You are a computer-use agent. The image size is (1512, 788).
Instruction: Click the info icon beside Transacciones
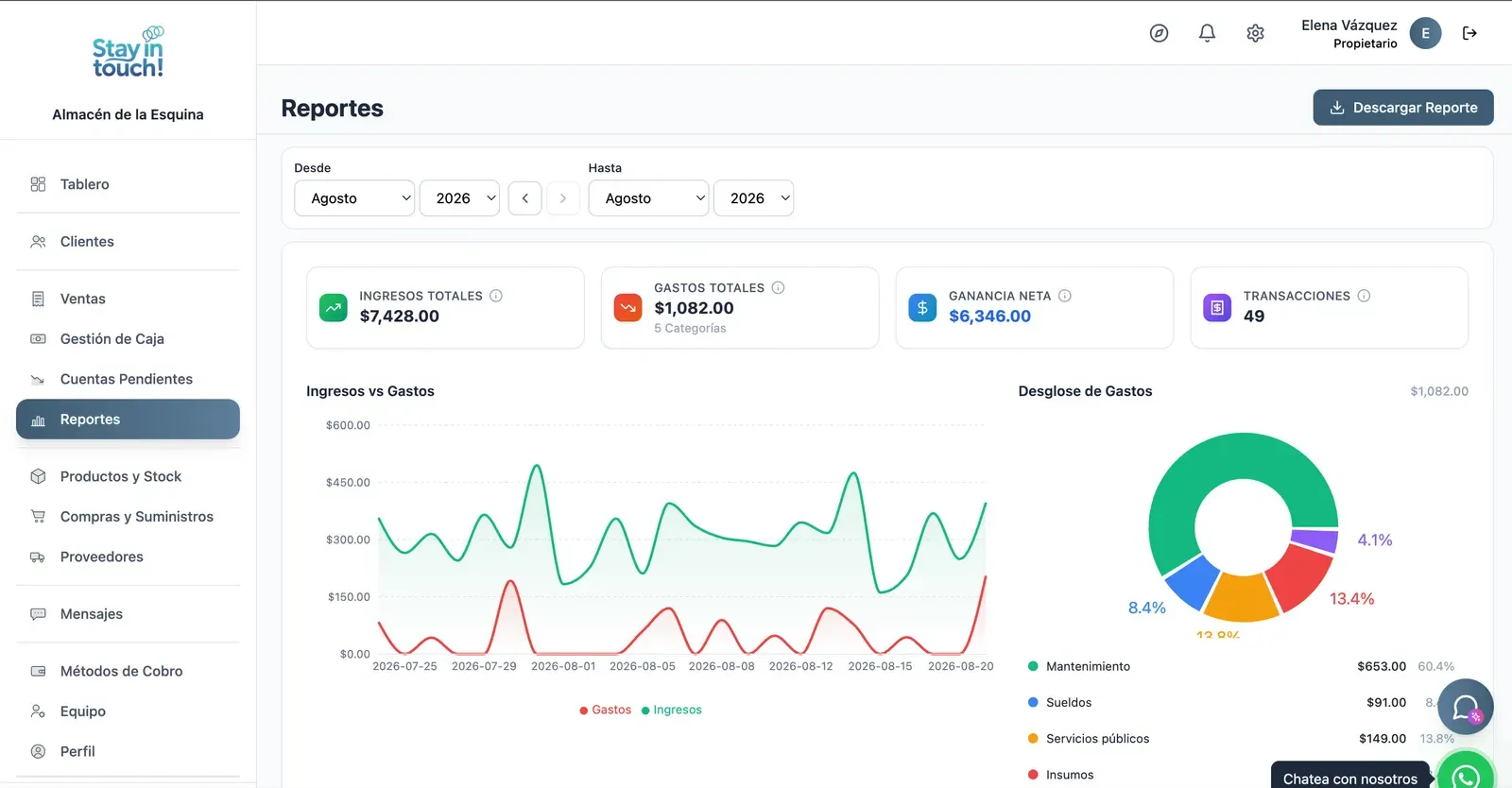pos(1364,296)
